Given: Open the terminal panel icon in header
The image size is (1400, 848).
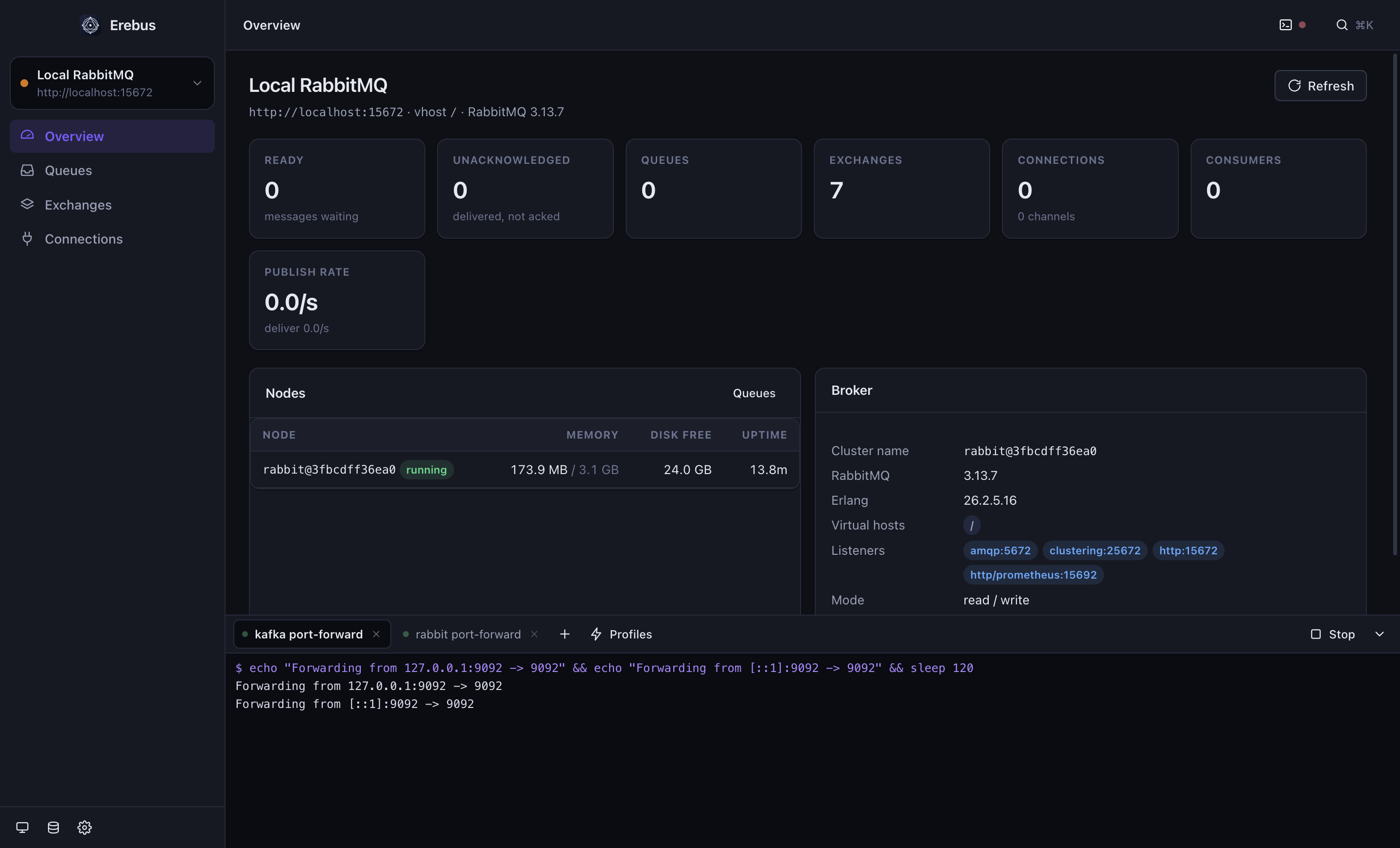Looking at the screenshot, I should 1285,25.
